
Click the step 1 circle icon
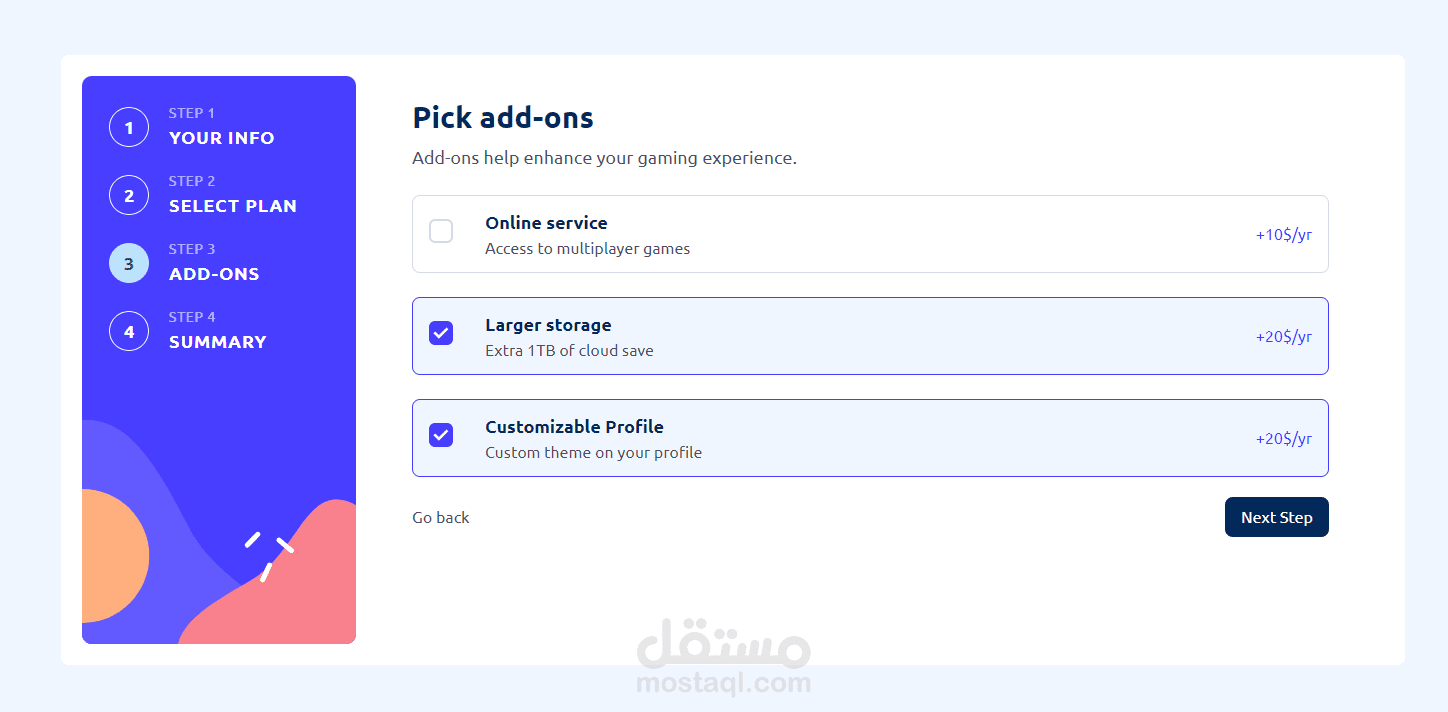129,127
